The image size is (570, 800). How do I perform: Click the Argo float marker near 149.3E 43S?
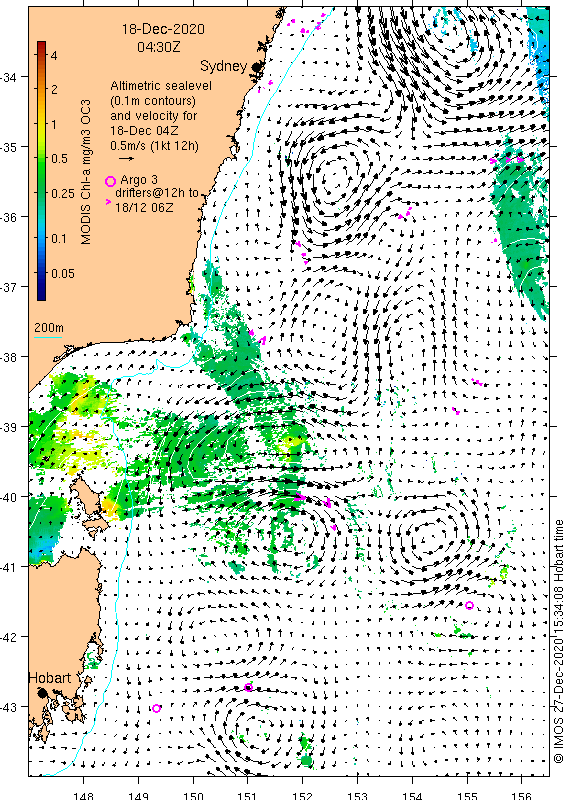click(x=157, y=708)
